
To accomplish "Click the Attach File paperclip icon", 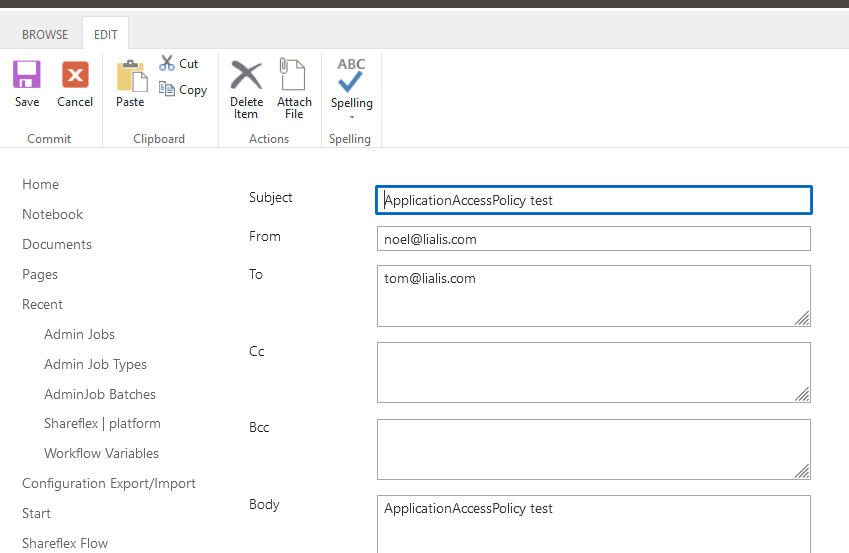I will coord(292,74).
